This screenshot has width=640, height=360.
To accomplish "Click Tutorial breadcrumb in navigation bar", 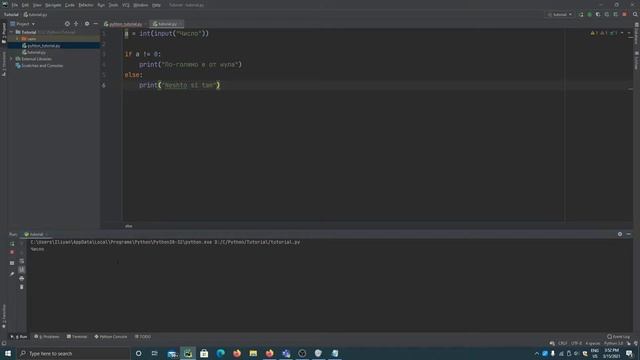I will pos(11,15).
